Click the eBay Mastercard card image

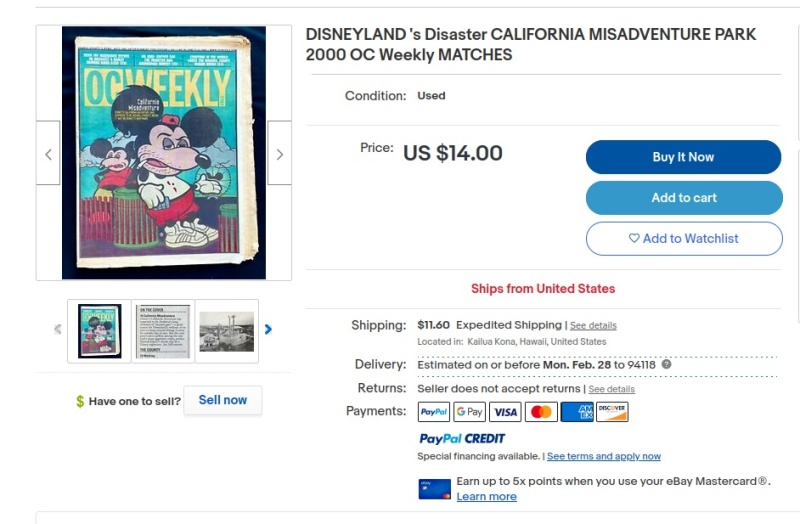tap(434, 489)
